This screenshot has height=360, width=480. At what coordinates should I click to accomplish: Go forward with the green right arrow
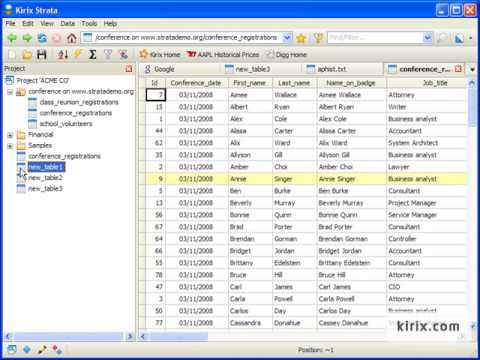(x=27, y=38)
